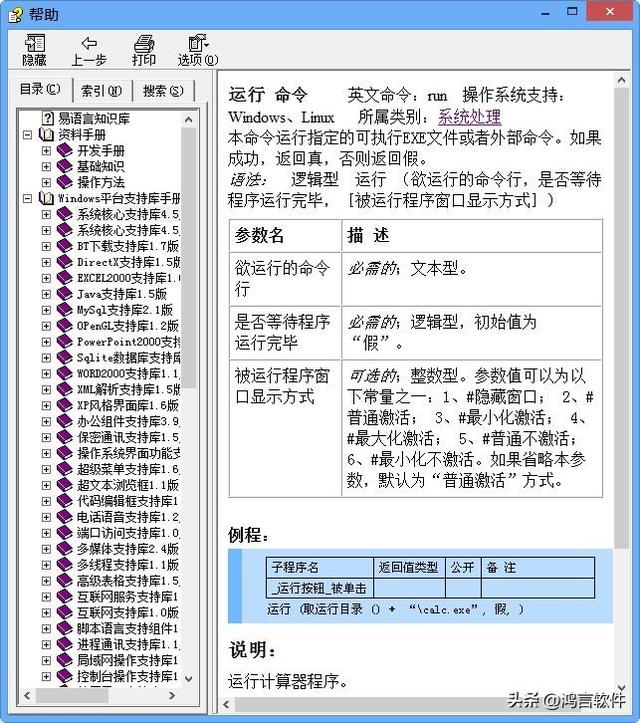The height and width of the screenshot is (723, 640).
Task: Click the 是否等待程序运行完毕 parameter cell
Action: (285, 332)
